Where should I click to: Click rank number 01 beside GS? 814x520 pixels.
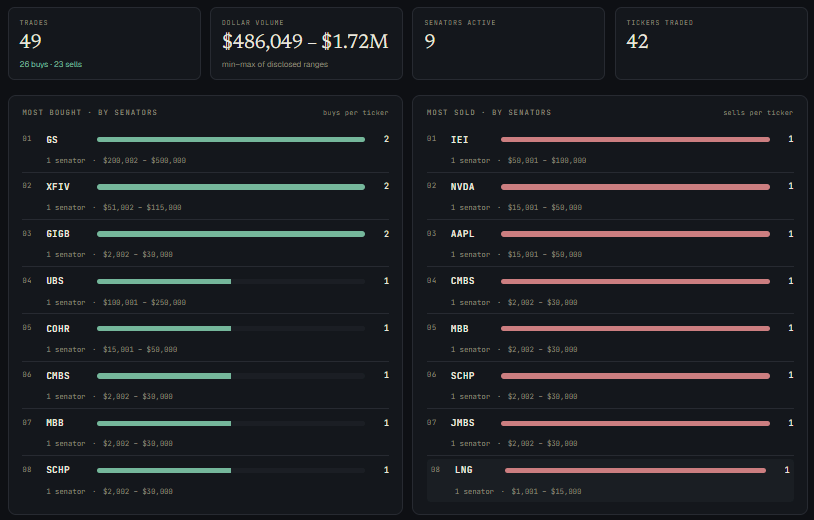pos(27,139)
